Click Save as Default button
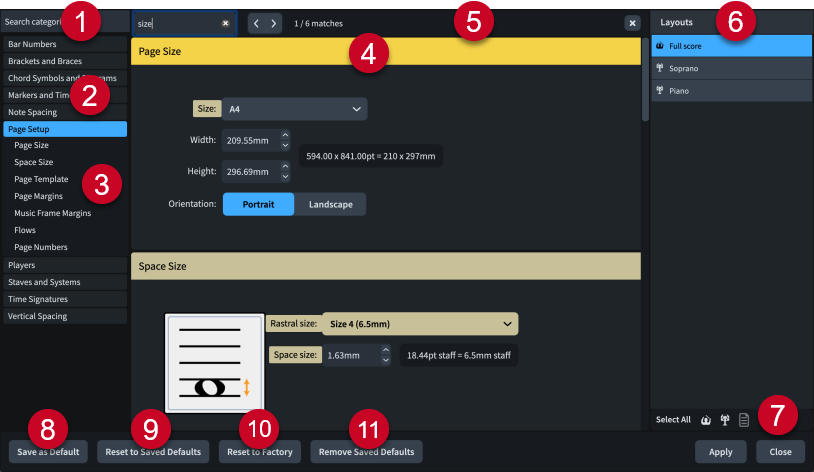 [49, 452]
